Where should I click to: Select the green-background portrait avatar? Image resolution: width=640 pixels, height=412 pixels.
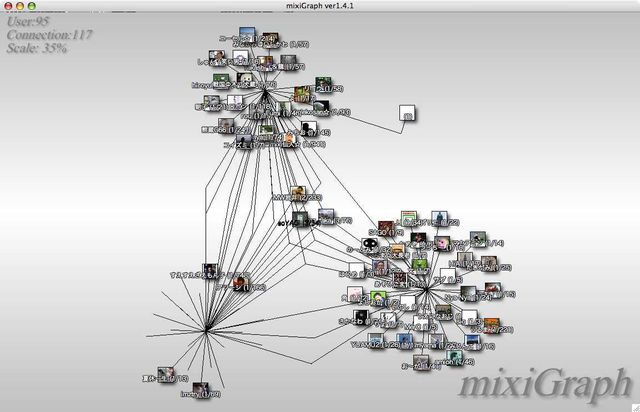coord(378,298)
